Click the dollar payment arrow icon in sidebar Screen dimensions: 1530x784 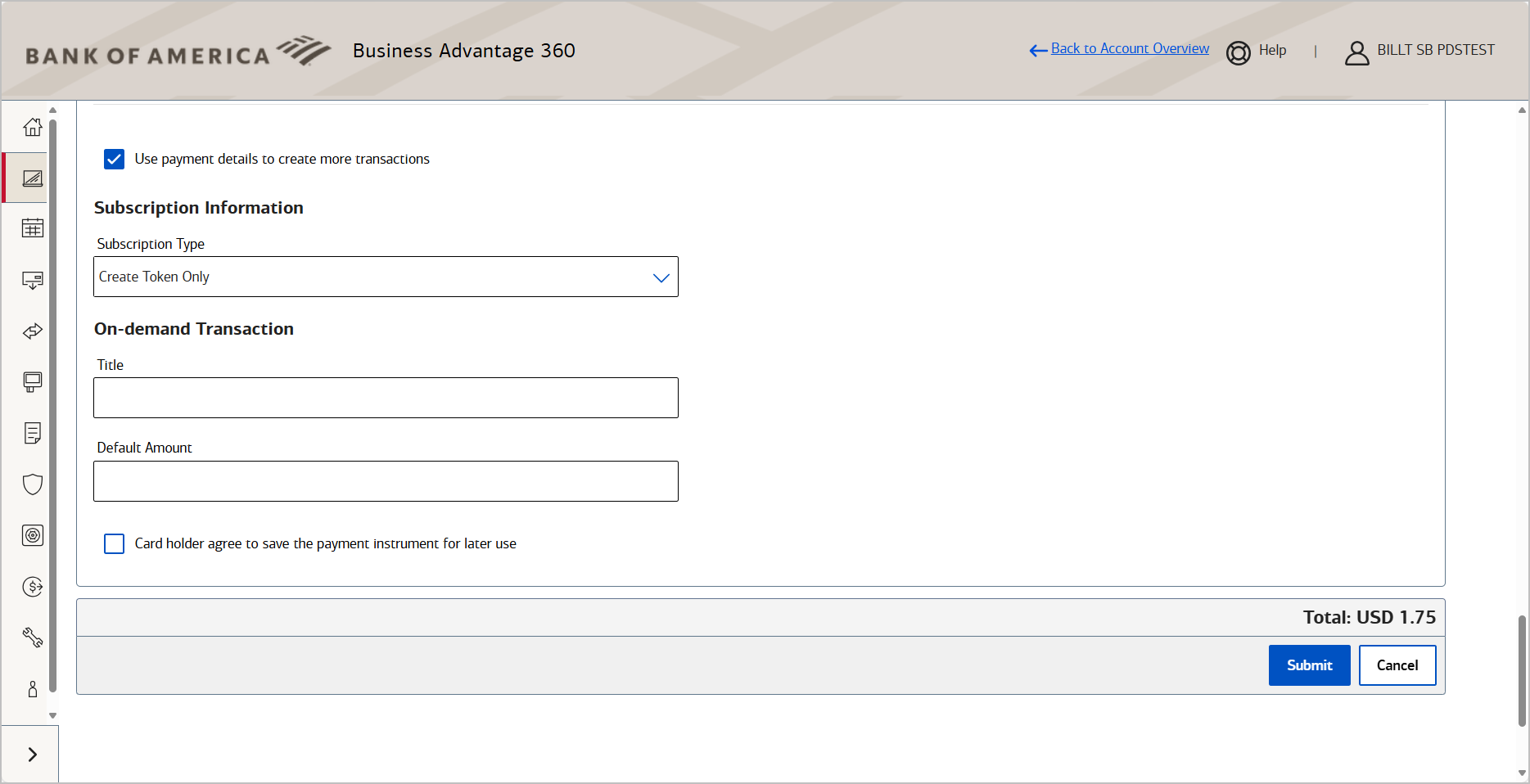point(33,587)
